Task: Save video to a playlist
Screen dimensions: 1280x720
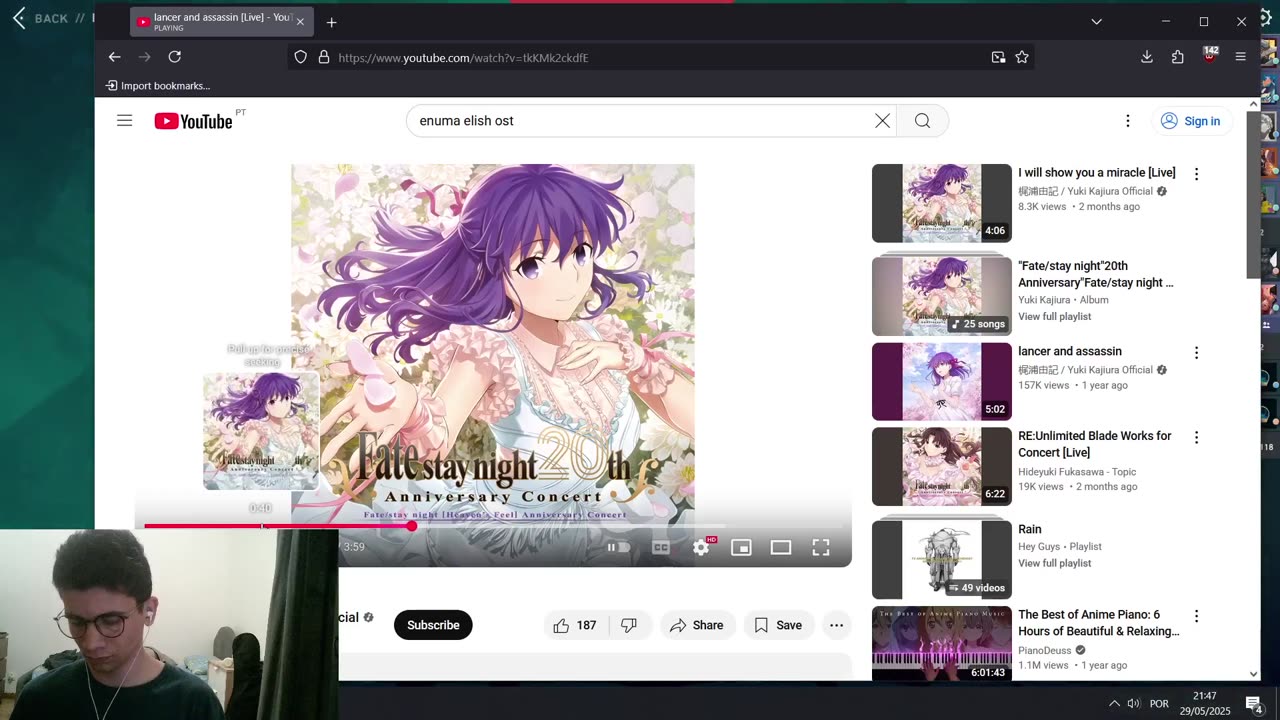Action: click(x=778, y=625)
